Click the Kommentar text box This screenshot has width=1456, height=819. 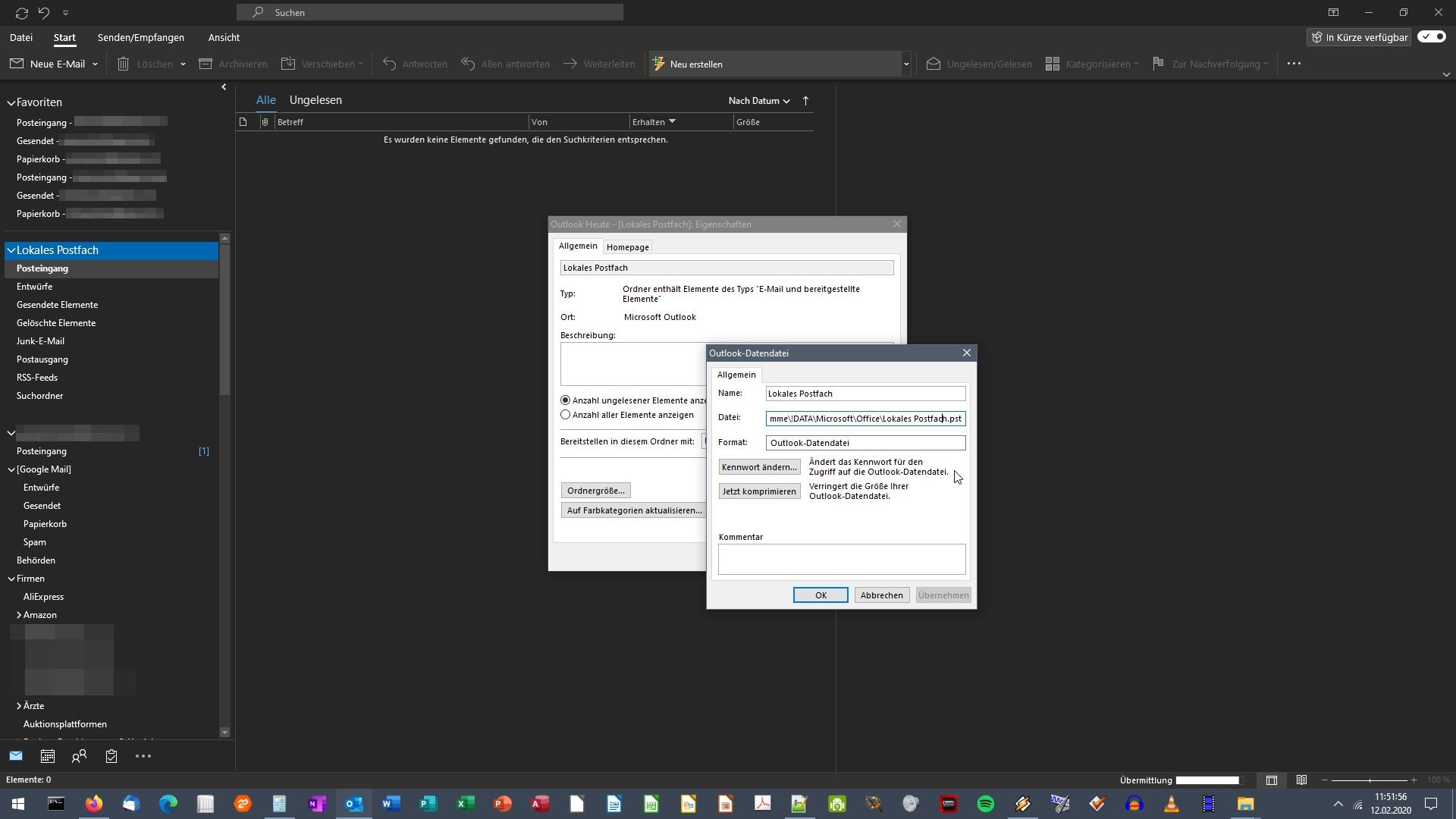click(x=842, y=560)
